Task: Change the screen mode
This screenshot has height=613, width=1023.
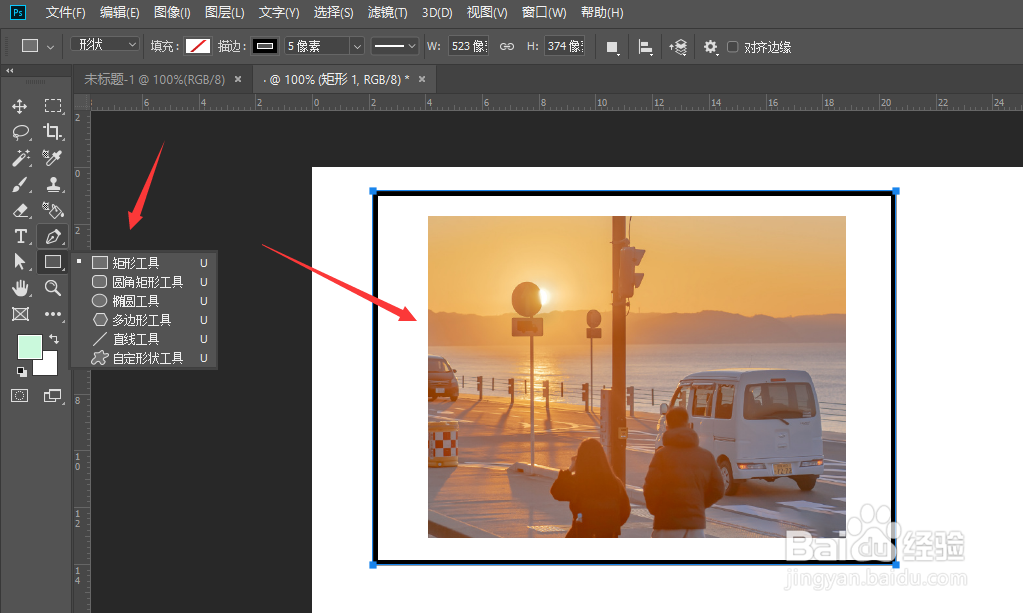Action: click(52, 396)
